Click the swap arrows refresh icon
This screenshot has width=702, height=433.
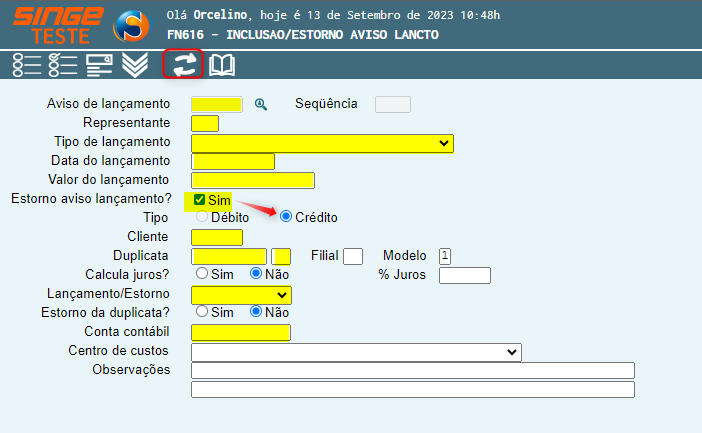(184, 64)
